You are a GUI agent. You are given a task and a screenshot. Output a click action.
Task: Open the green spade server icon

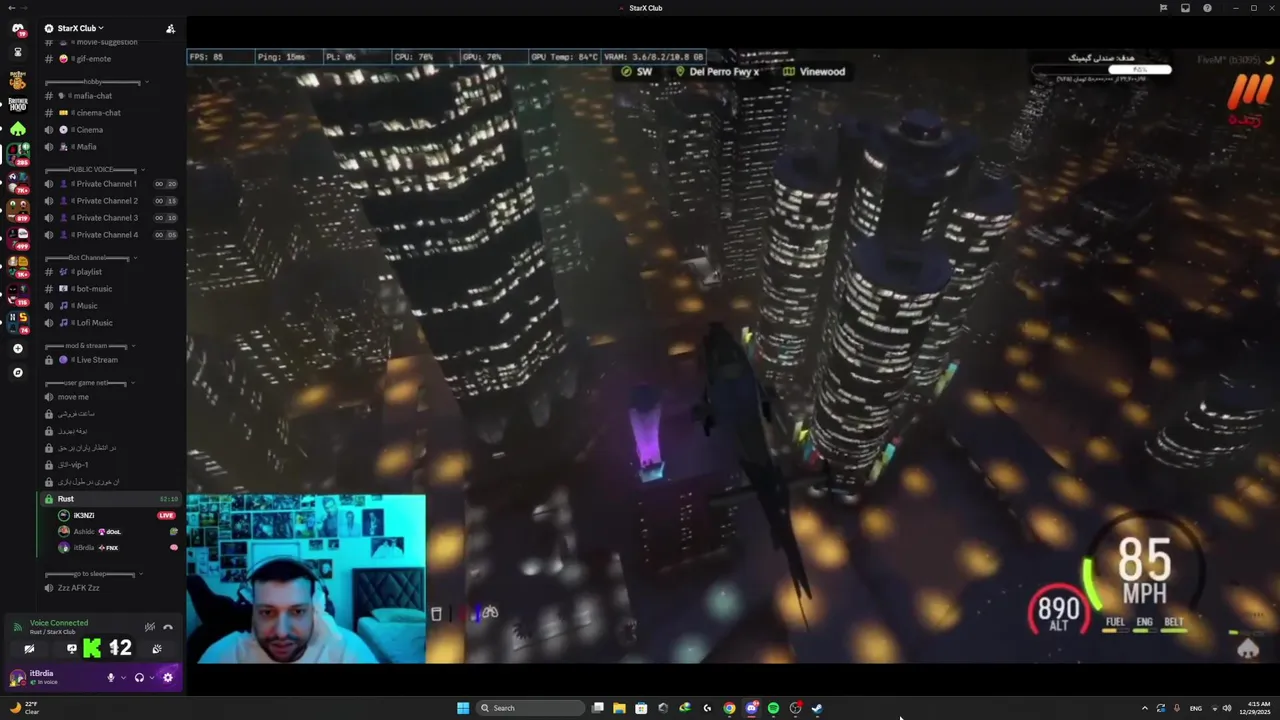pyautogui.click(x=17, y=129)
